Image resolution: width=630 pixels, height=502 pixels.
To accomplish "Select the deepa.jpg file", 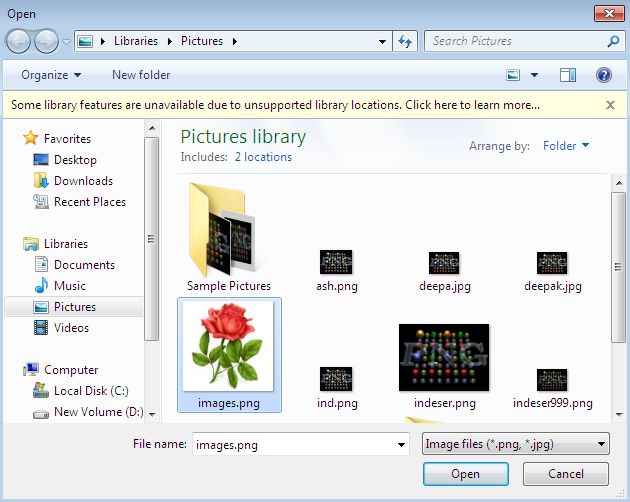I will pos(444,271).
